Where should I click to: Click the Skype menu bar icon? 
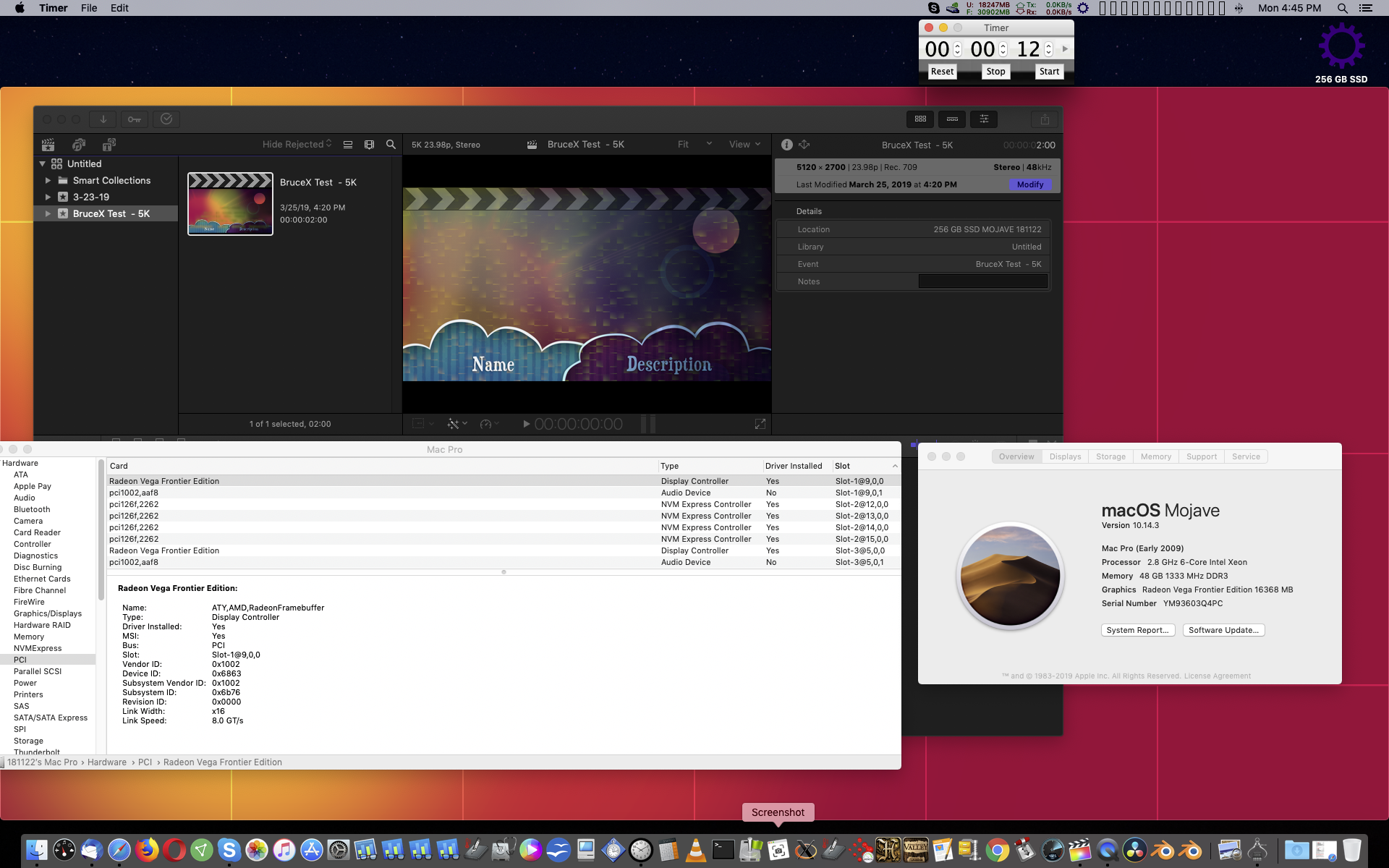(934, 8)
